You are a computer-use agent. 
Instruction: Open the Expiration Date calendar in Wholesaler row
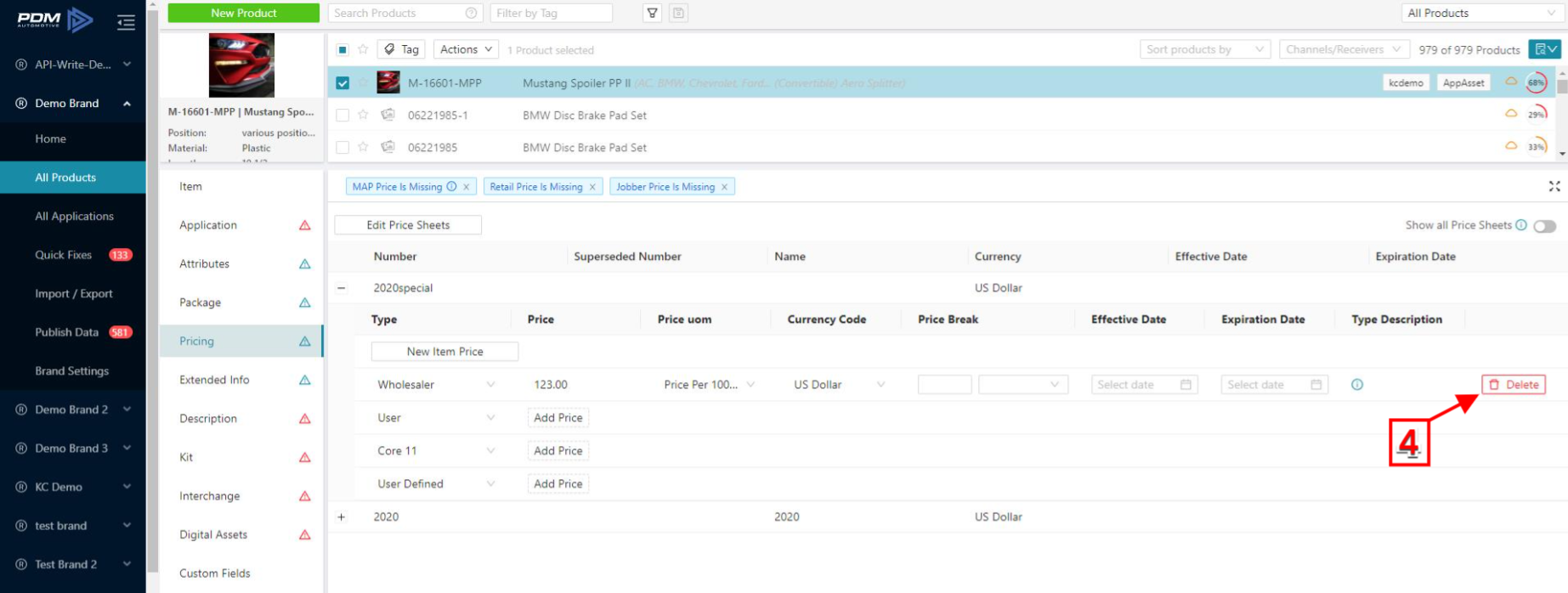point(1316,385)
